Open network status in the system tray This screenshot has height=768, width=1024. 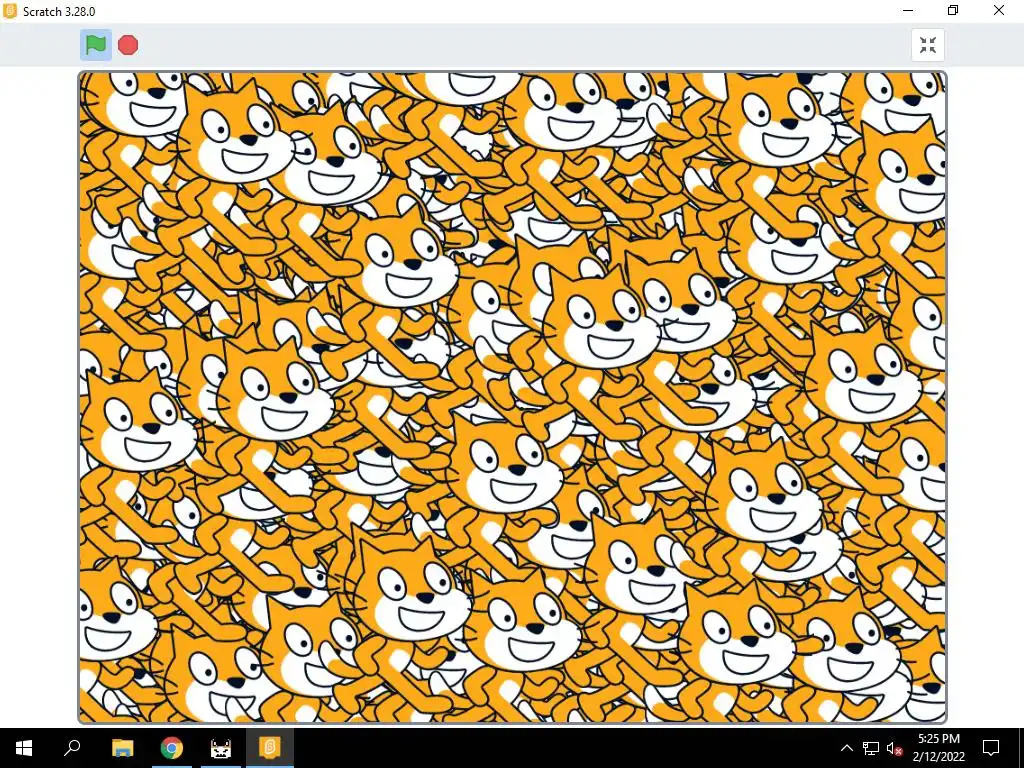point(871,748)
